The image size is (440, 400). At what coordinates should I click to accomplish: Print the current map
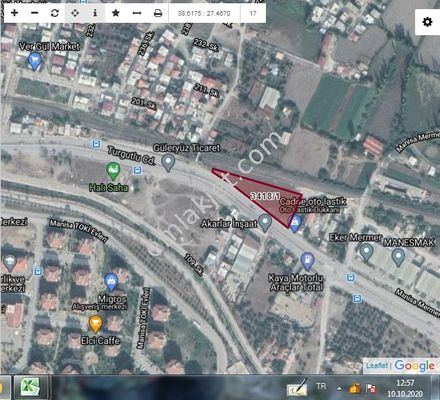(x=158, y=13)
